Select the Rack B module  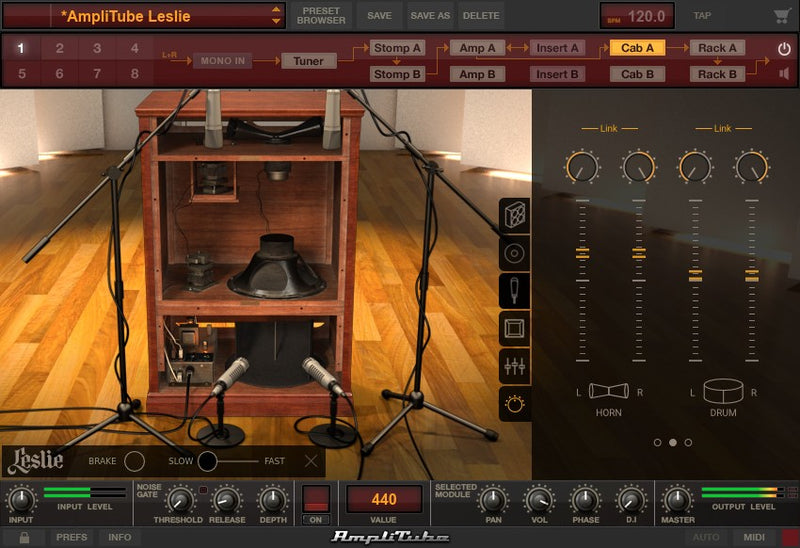tap(717, 74)
